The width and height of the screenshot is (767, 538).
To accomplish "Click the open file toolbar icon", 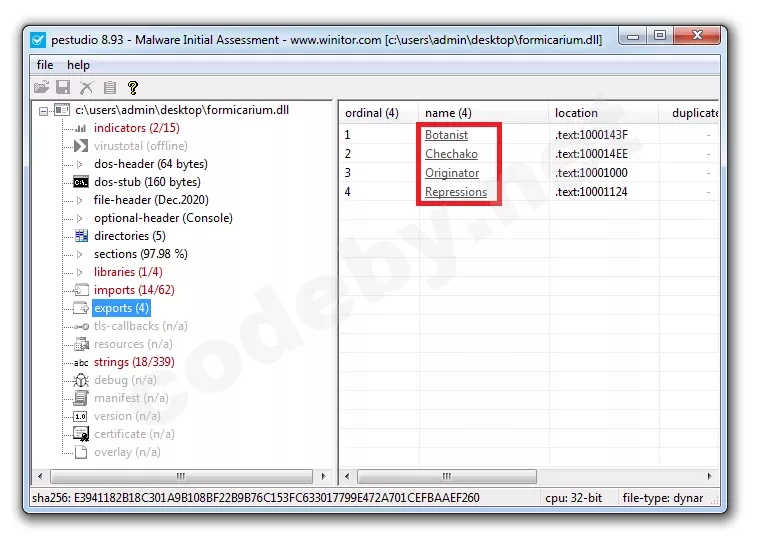I will [42, 88].
